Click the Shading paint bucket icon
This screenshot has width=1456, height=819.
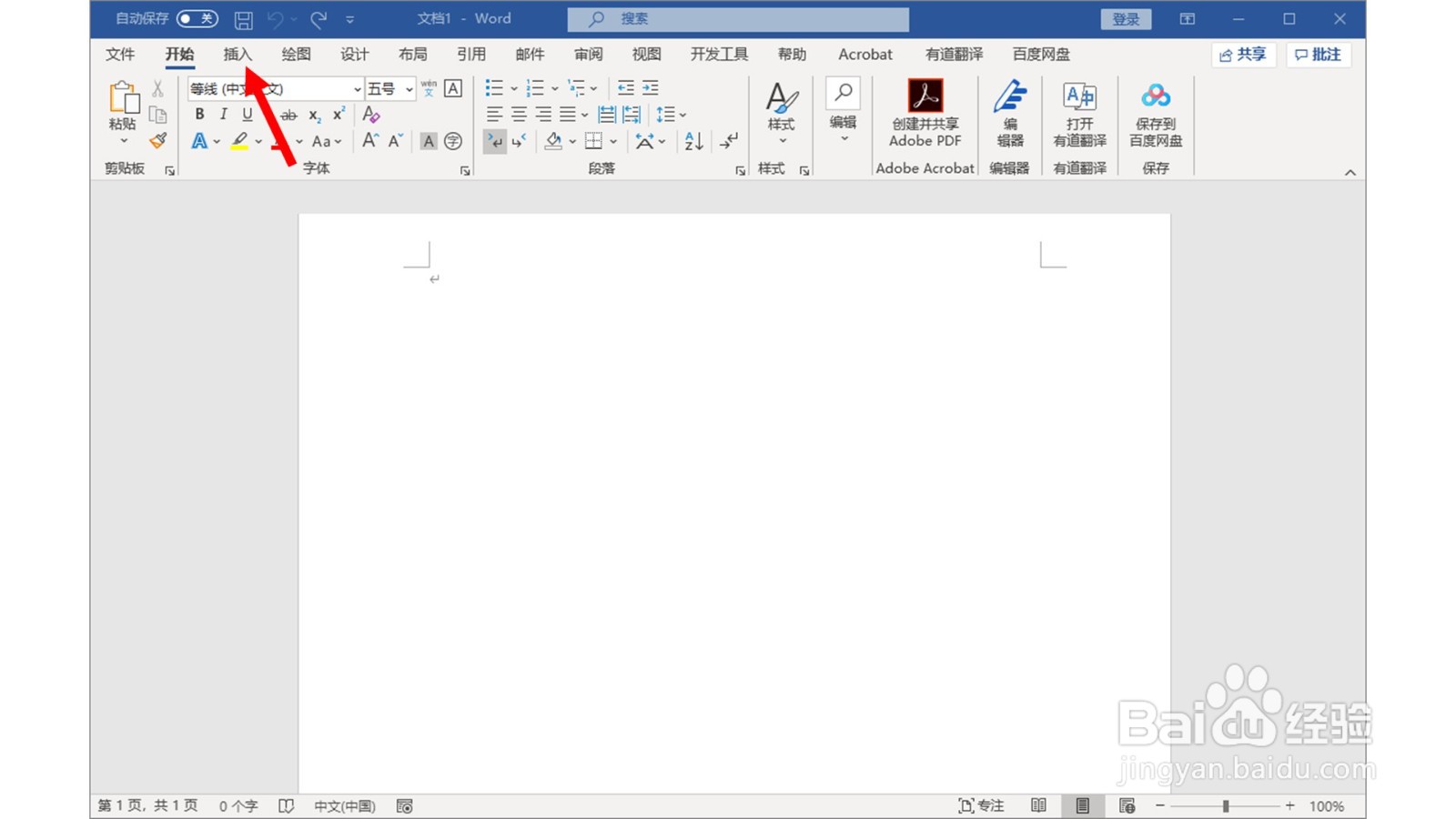(553, 141)
